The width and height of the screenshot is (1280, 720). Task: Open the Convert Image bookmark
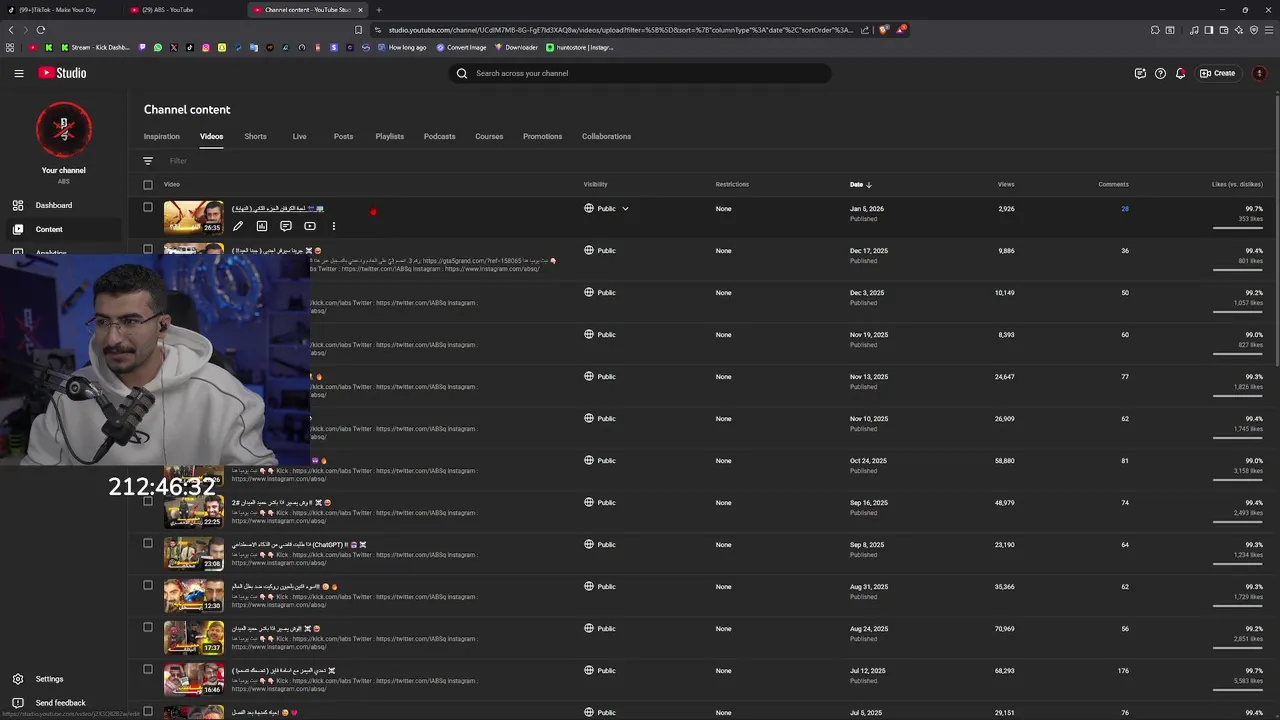coord(461,47)
